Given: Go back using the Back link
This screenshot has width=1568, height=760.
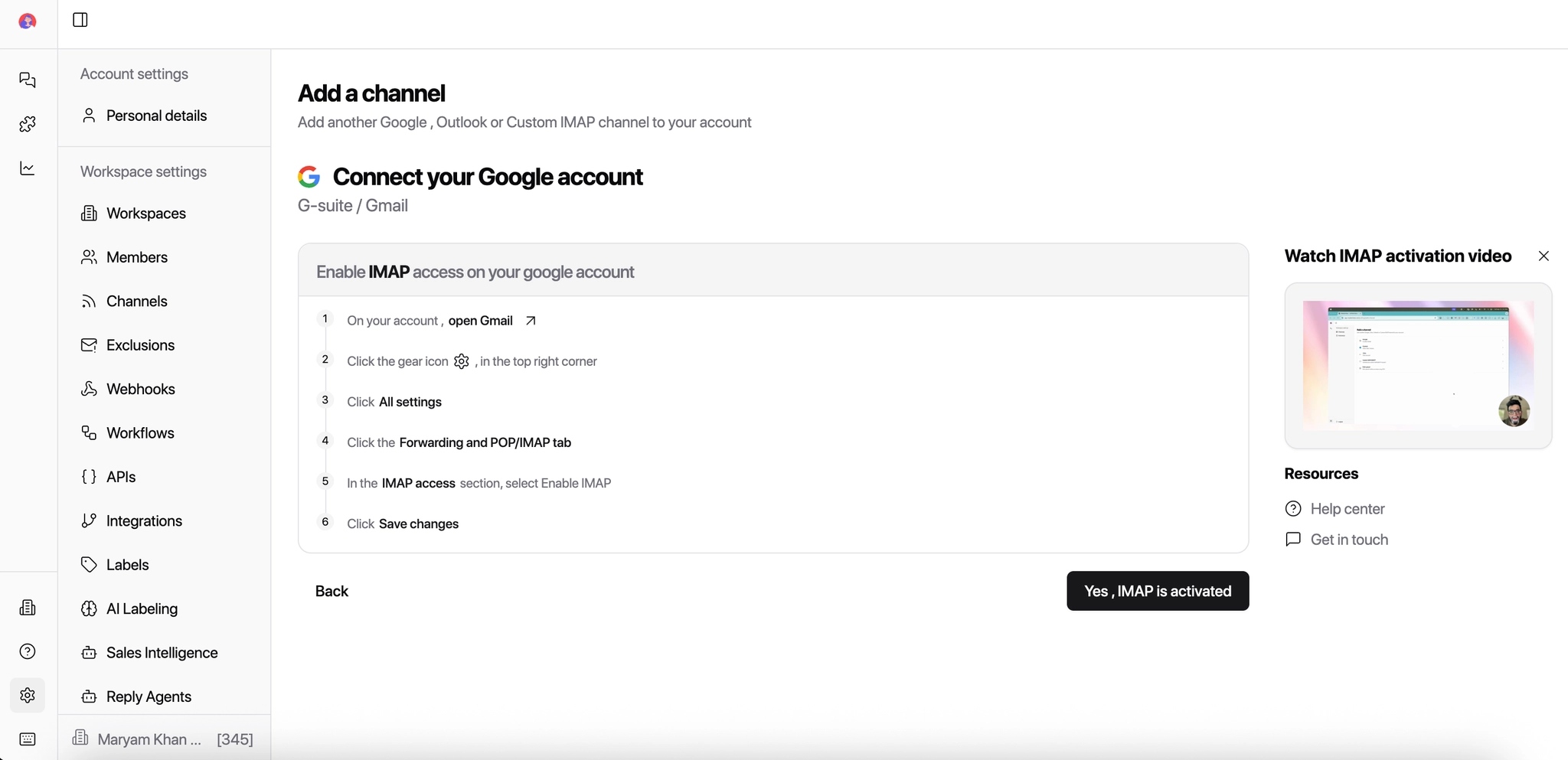Looking at the screenshot, I should (332, 591).
